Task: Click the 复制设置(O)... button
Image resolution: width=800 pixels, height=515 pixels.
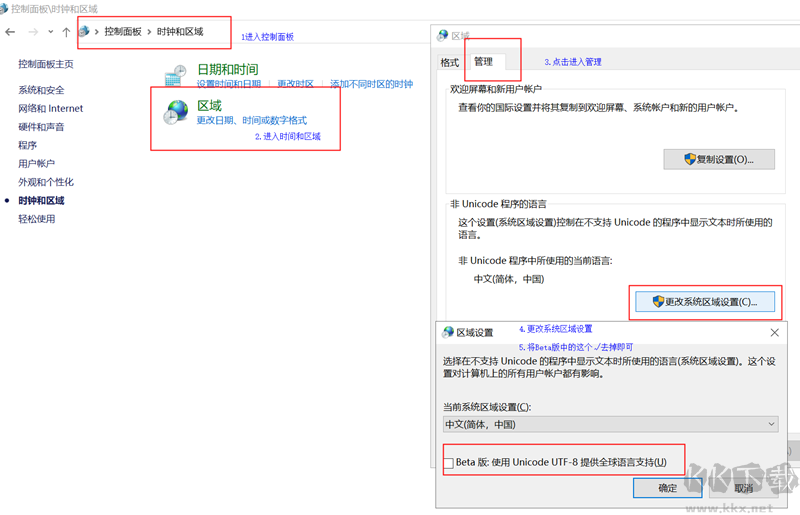Action: tap(719, 159)
